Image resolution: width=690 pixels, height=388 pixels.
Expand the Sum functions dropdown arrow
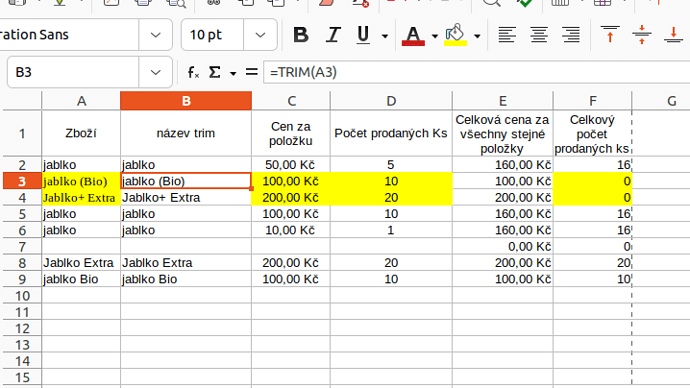coord(233,73)
